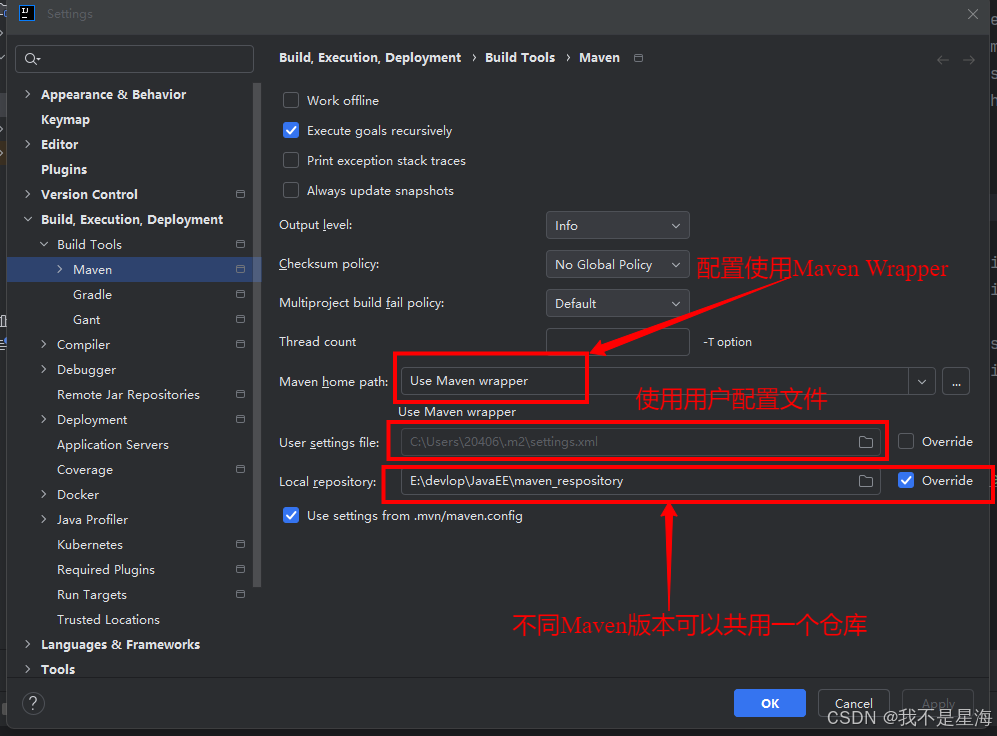Click project-level icon beside Kubernetes
The height and width of the screenshot is (736, 997).
click(240, 544)
